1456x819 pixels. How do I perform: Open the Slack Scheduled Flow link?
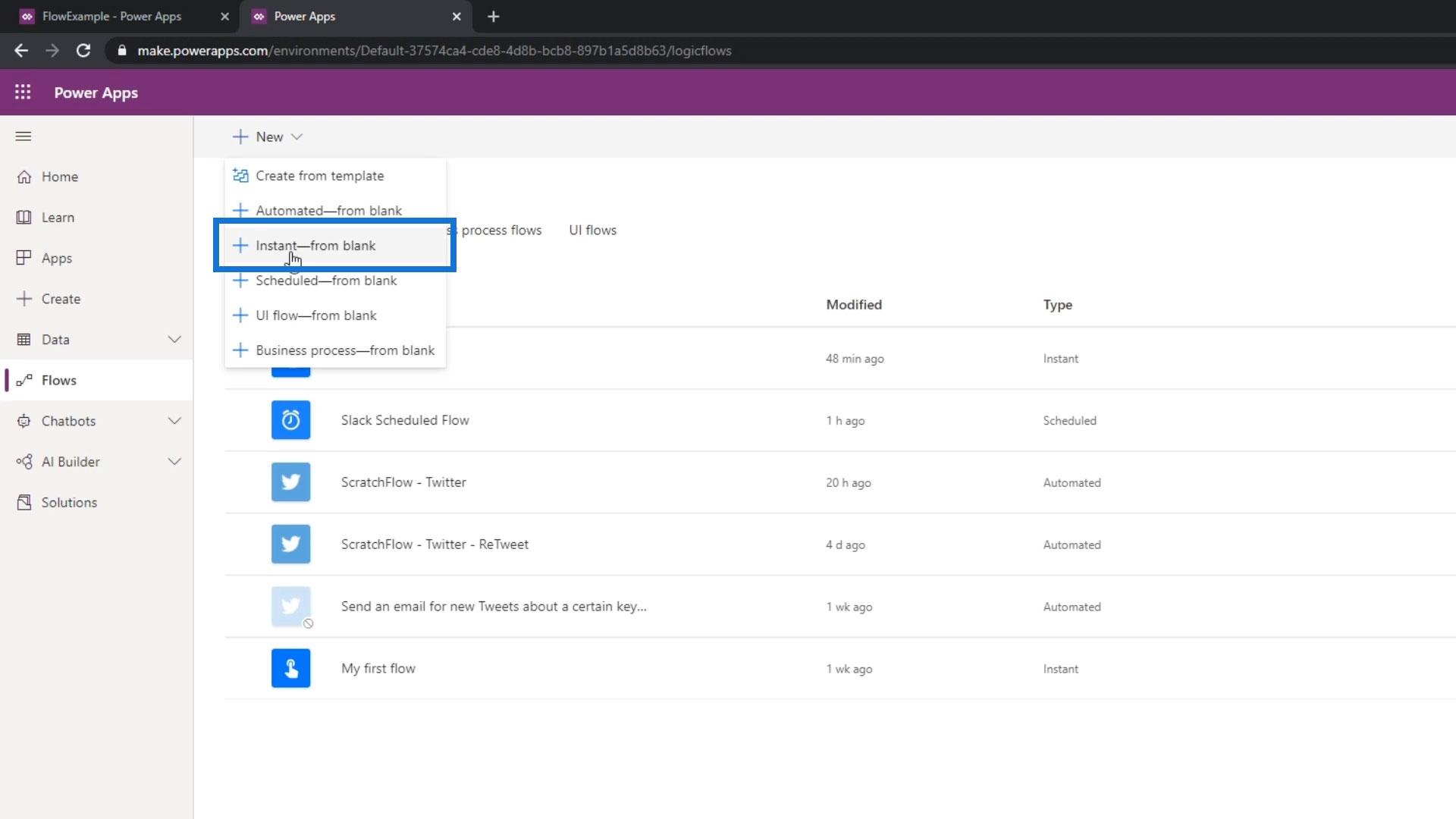pyautogui.click(x=405, y=420)
